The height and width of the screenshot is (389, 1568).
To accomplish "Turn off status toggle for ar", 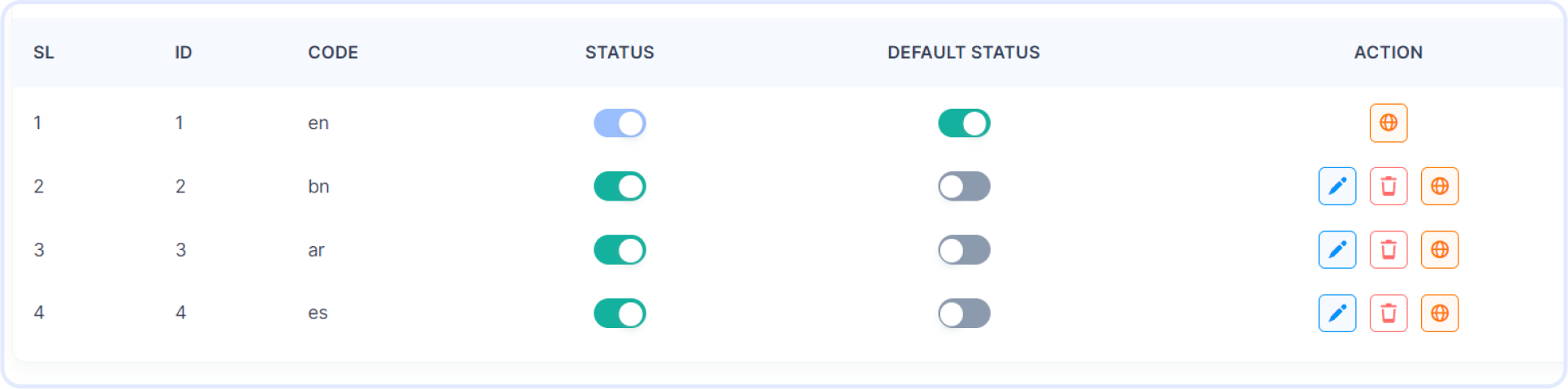I will [620, 249].
